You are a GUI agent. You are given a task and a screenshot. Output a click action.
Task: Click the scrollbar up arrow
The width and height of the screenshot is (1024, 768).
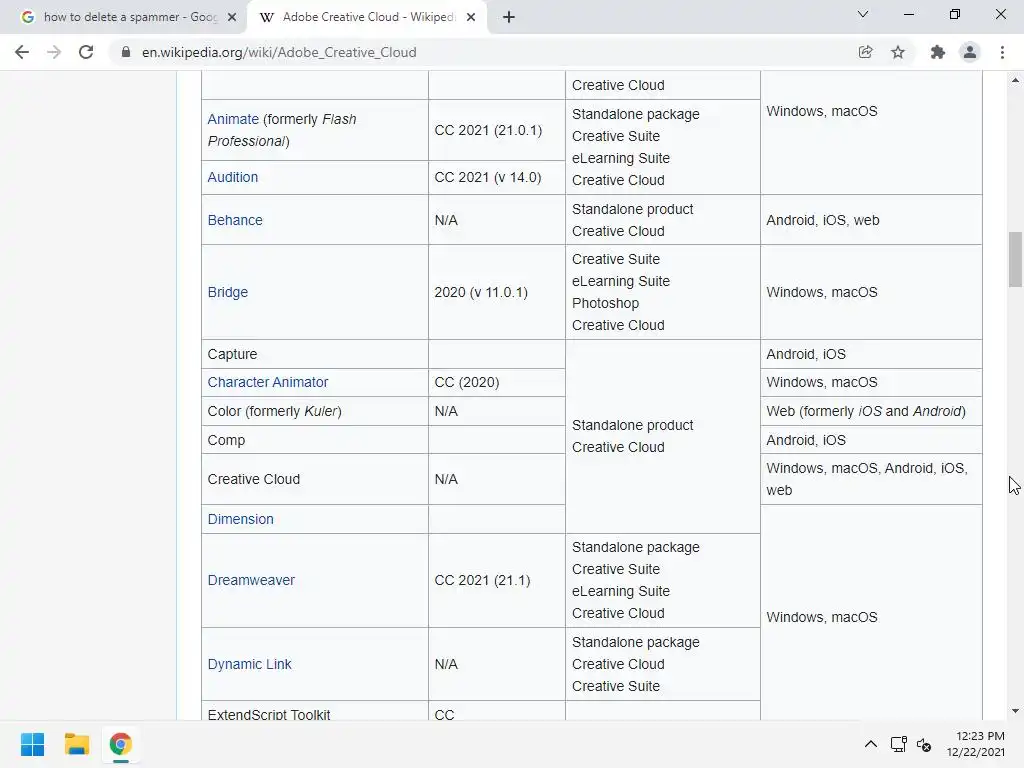tap(1015, 80)
